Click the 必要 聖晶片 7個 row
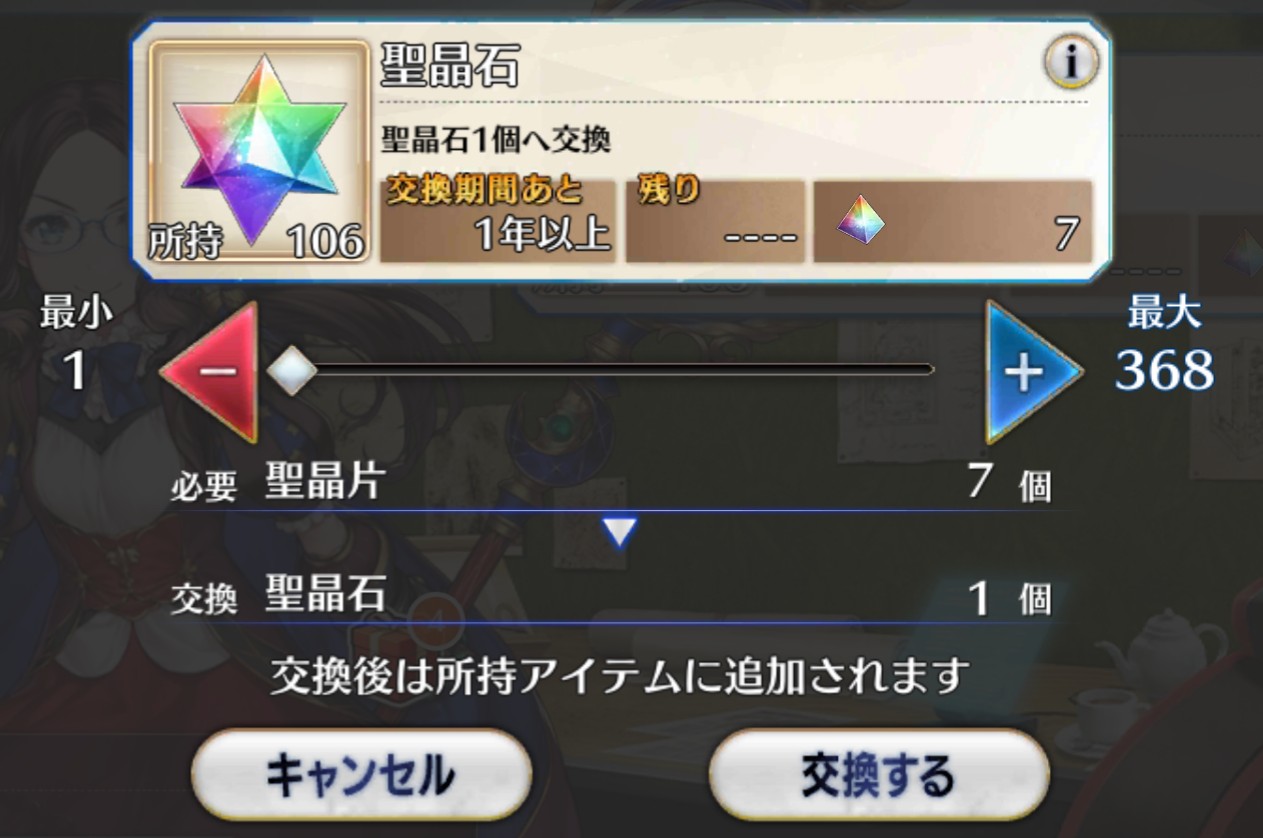Viewport: 1263px width, 838px height. 612,484
